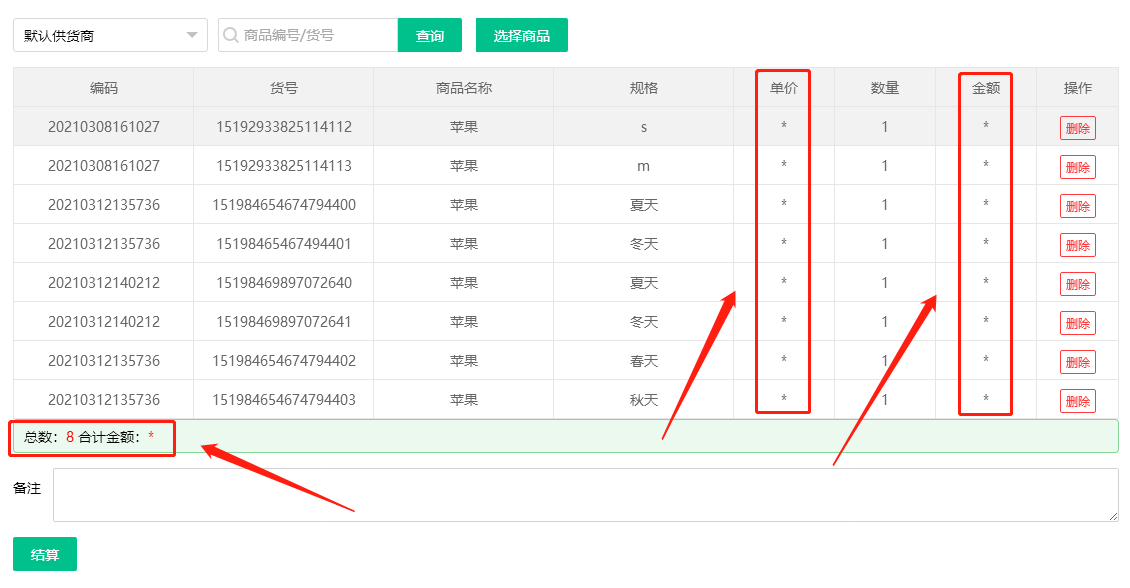The height and width of the screenshot is (588, 1130).
Task: Click the 商品名称 column header
Action: 463,88
